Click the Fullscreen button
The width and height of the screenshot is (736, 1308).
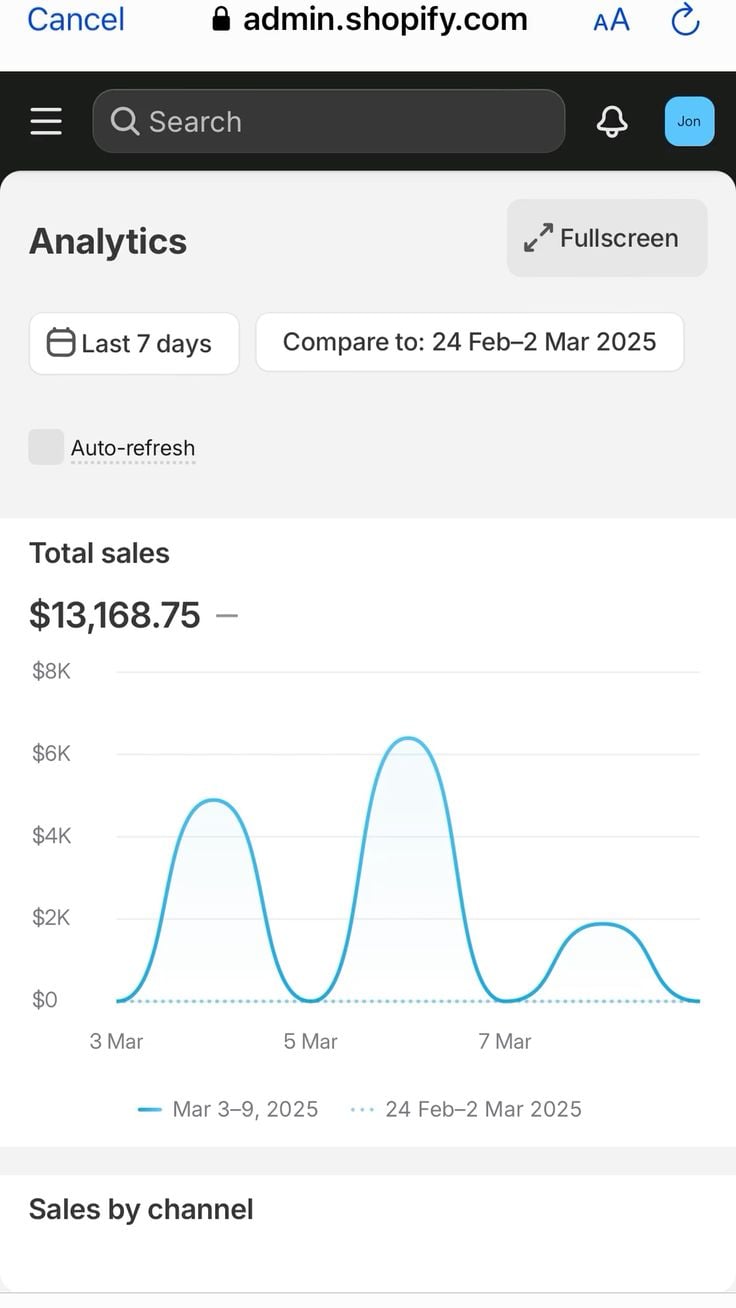[x=606, y=237]
